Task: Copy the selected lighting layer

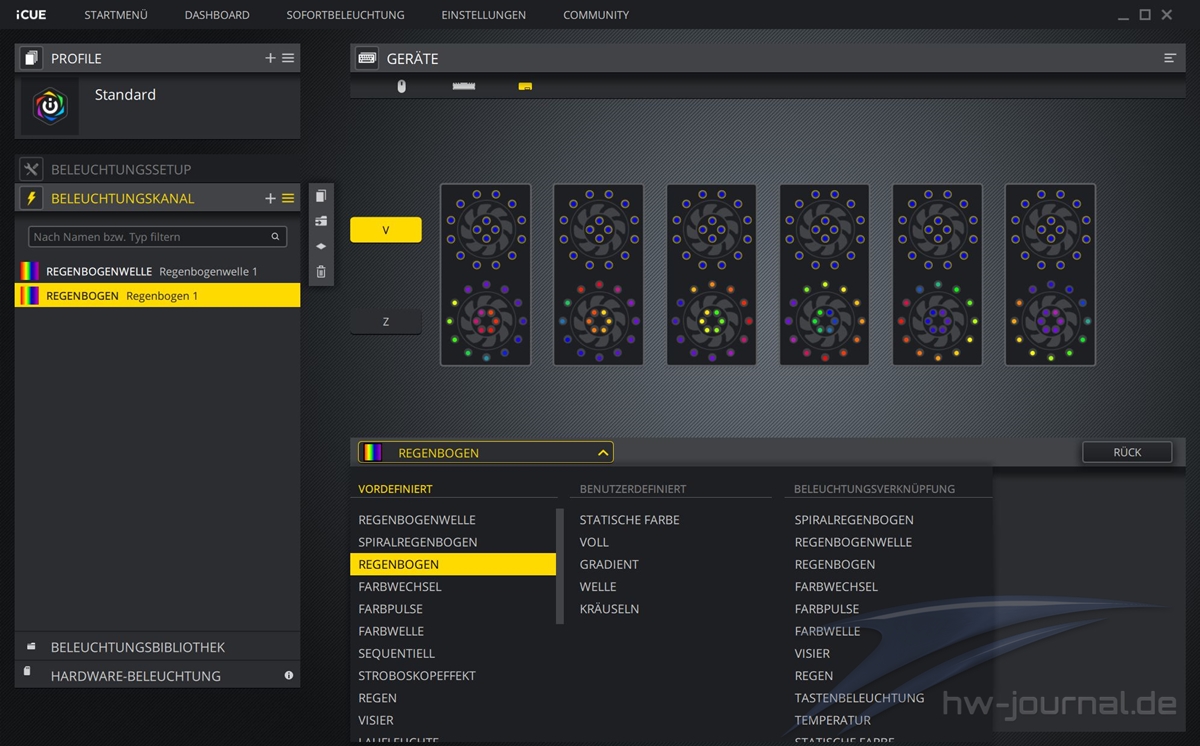Action: (x=320, y=196)
